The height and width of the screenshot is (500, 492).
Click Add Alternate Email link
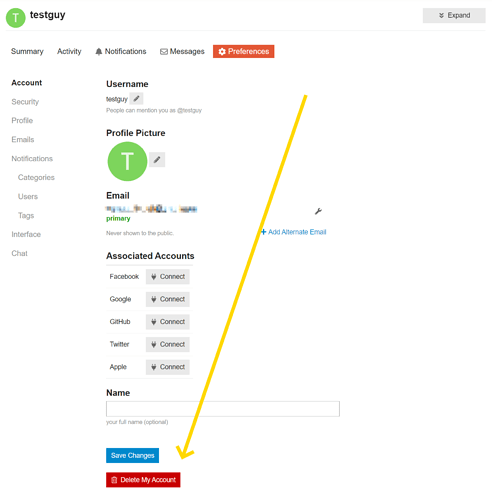point(293,232)
